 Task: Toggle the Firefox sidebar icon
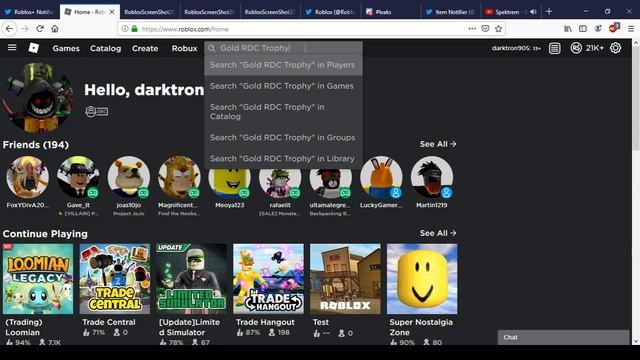[x=583, y=29]
